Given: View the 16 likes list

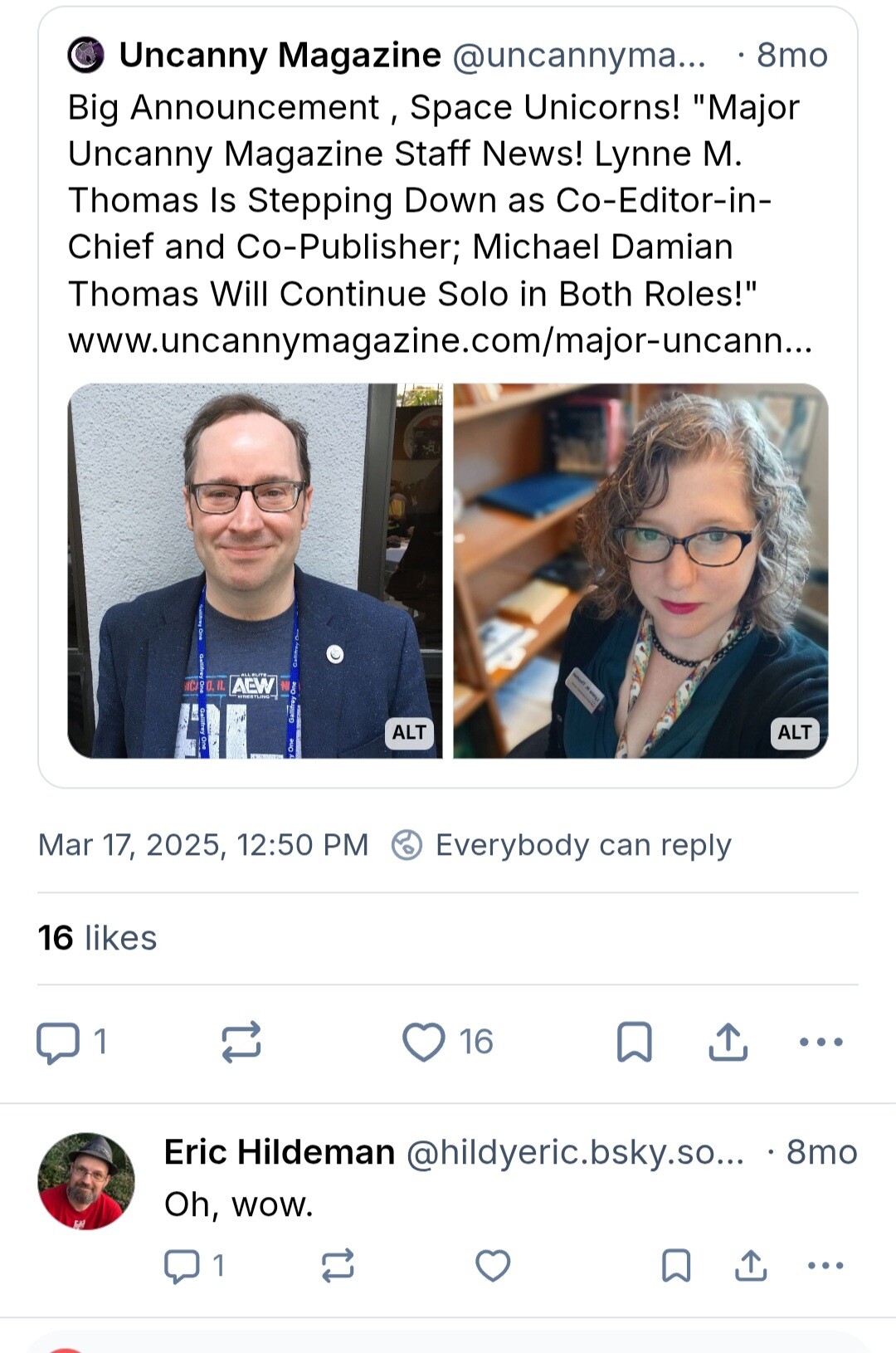Looking at the screenshot, I should point(97,938).
